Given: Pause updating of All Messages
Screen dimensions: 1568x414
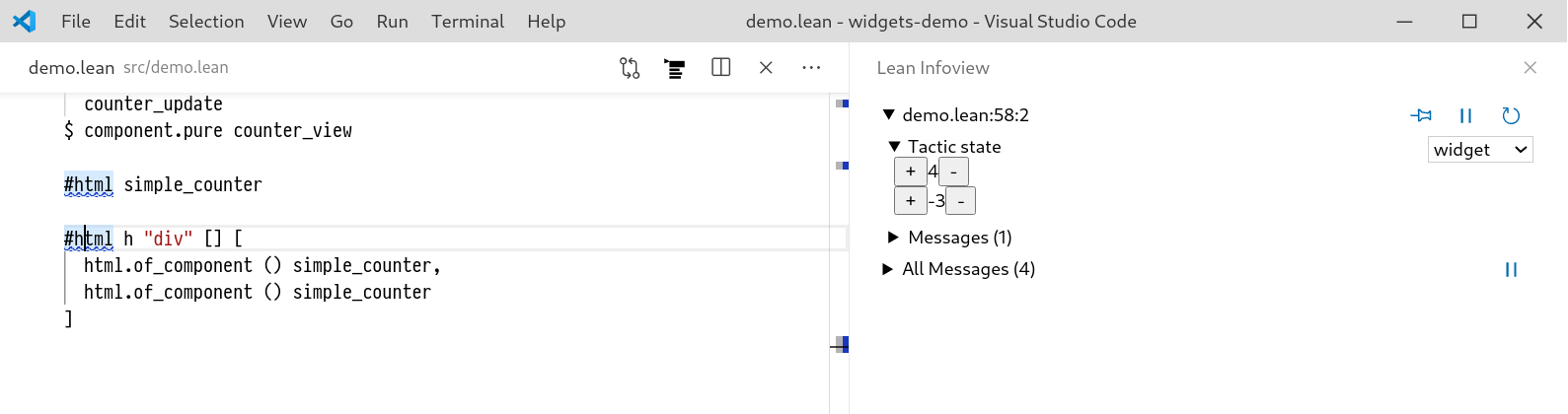Looking at the screenshot, I should tap(1511, 269).
